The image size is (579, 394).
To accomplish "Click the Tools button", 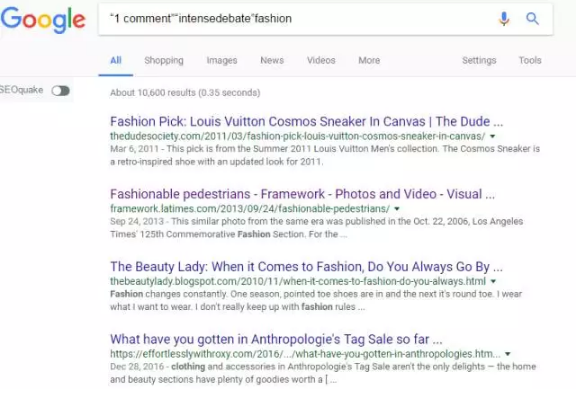I will pyautogui.click(x=530, y=60).
